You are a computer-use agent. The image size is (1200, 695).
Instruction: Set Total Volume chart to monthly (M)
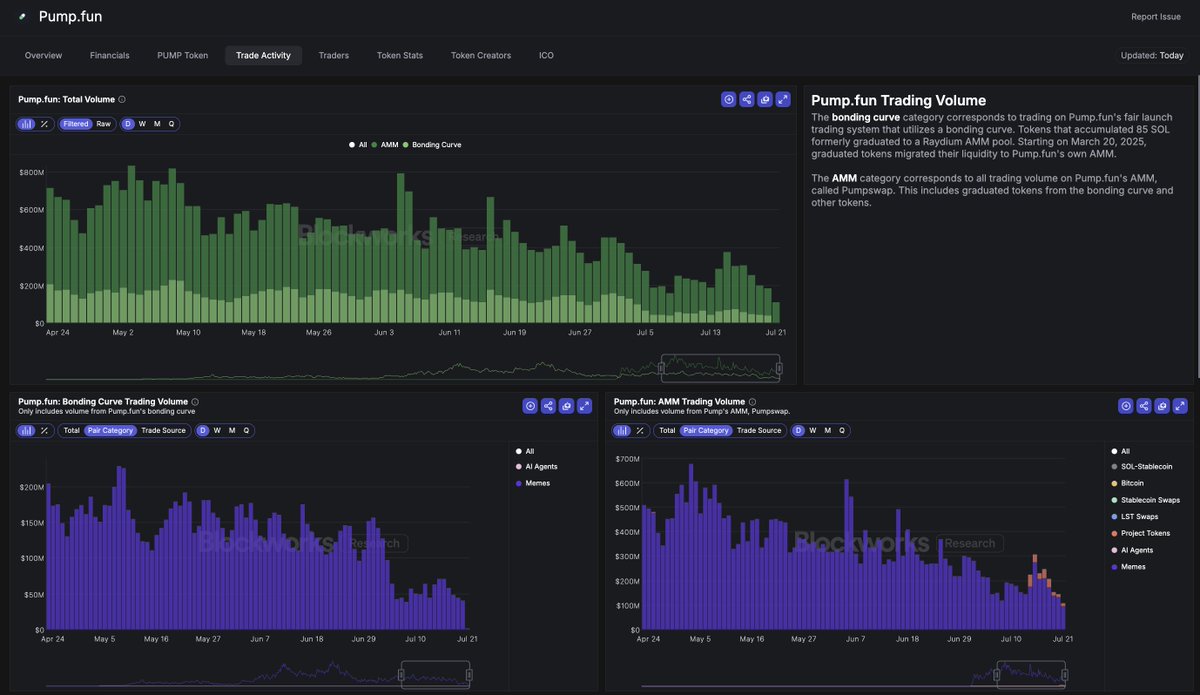pos(157,124)
